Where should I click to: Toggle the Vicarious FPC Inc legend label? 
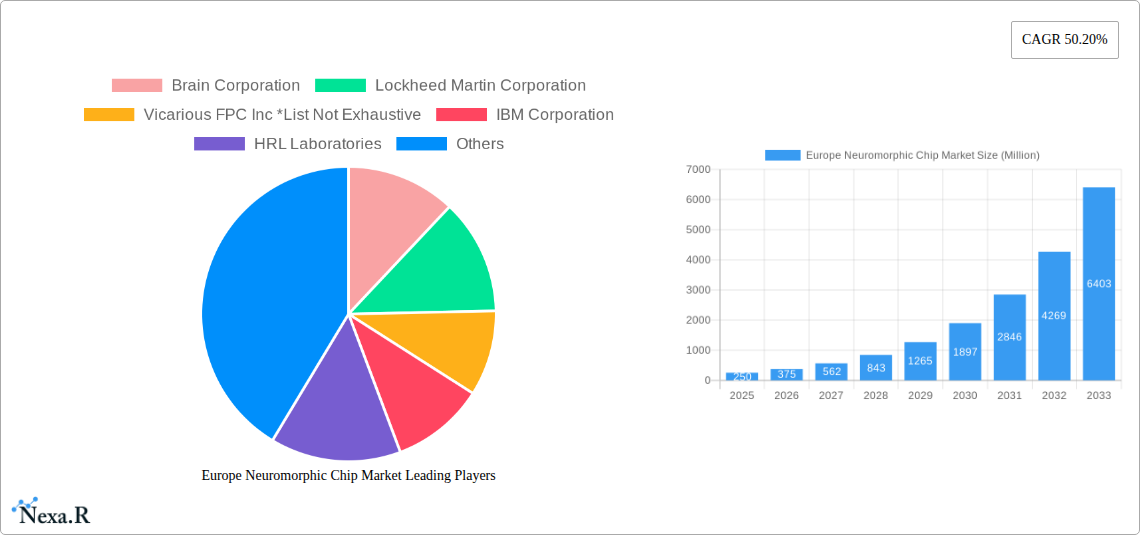coord(282,115)
